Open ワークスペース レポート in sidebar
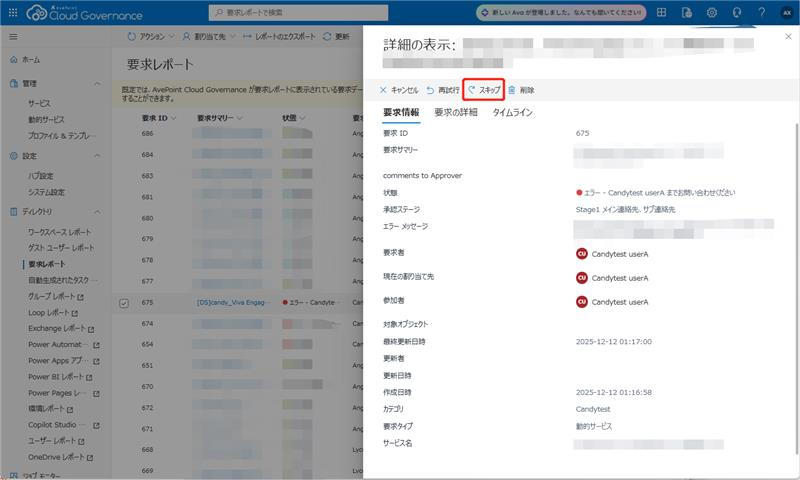This screenshot has height=480, width=800. coord(59,232)
